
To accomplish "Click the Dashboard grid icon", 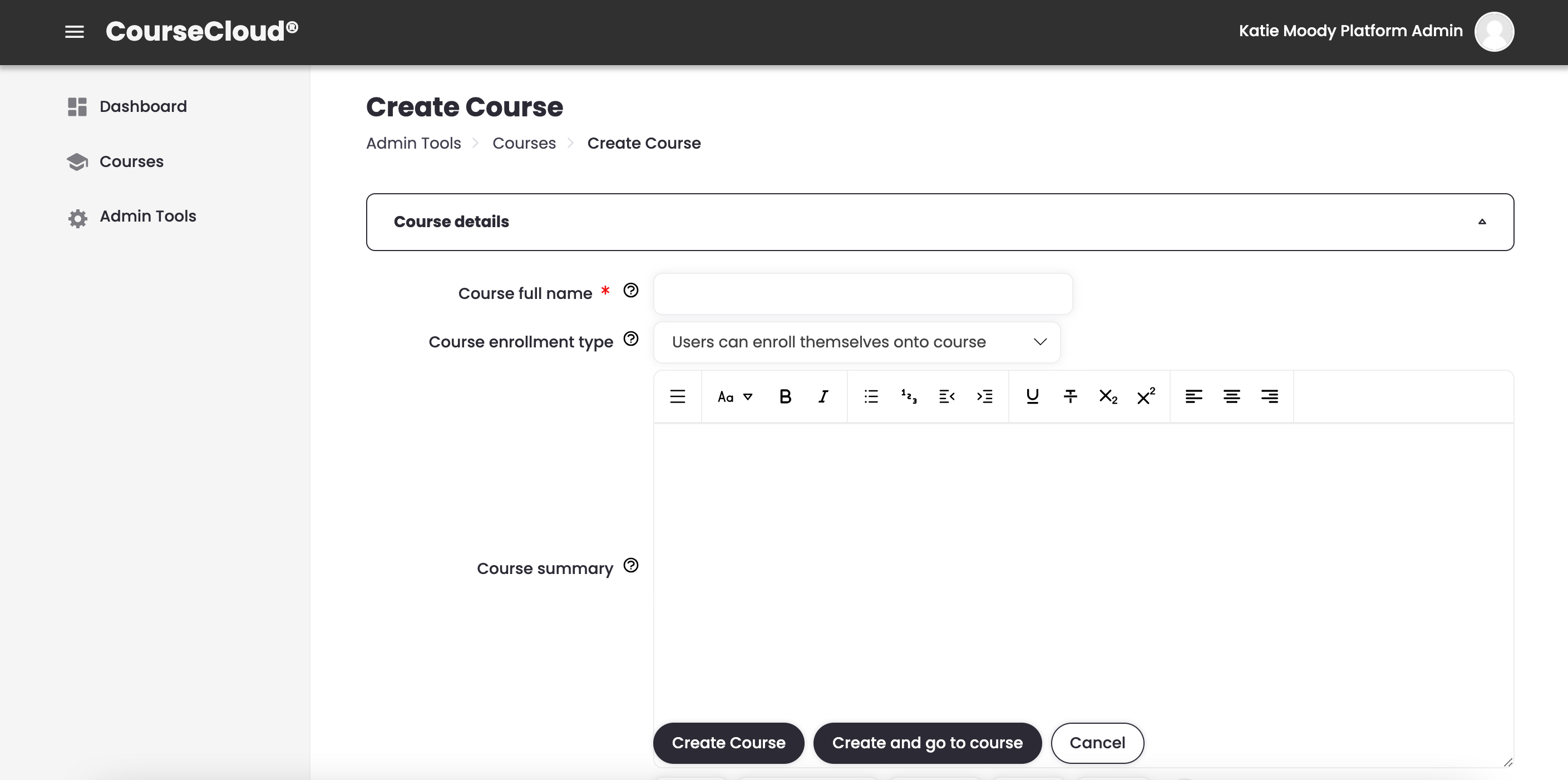I will click(77, 106).
